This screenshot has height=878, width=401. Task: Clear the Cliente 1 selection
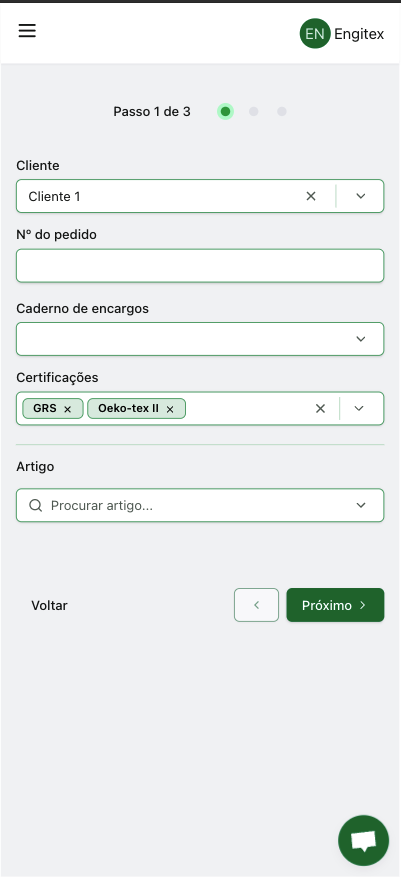tap(311, 196)
